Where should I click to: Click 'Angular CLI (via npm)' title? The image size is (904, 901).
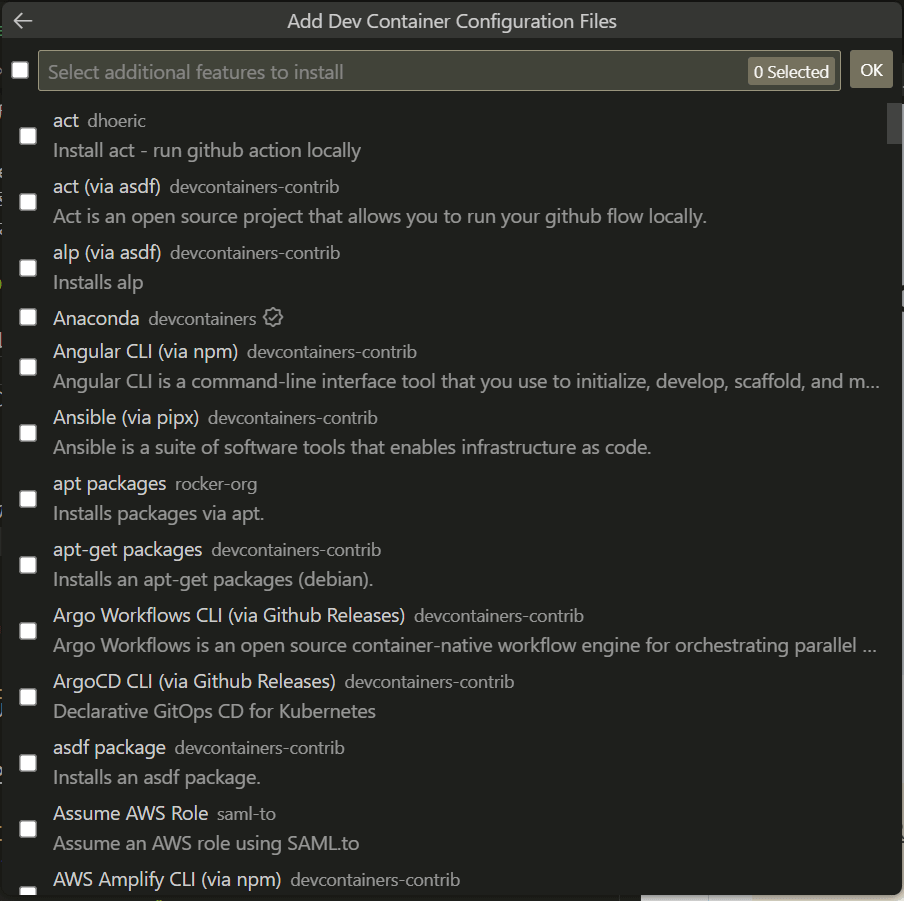(x=145, y=351)
